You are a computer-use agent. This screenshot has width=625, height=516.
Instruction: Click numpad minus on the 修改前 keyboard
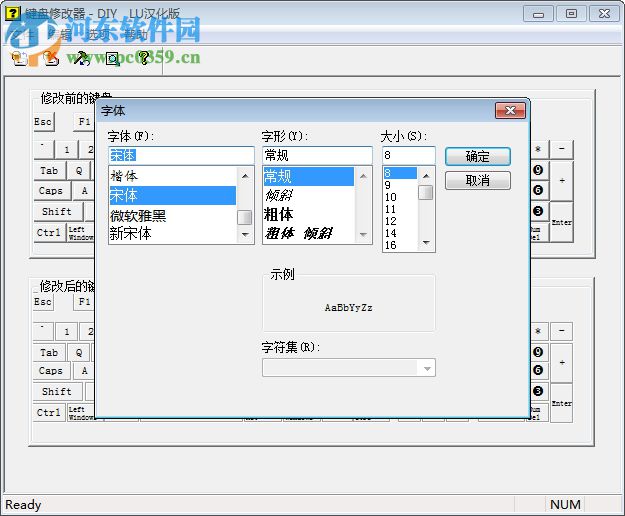coord(562,149)
